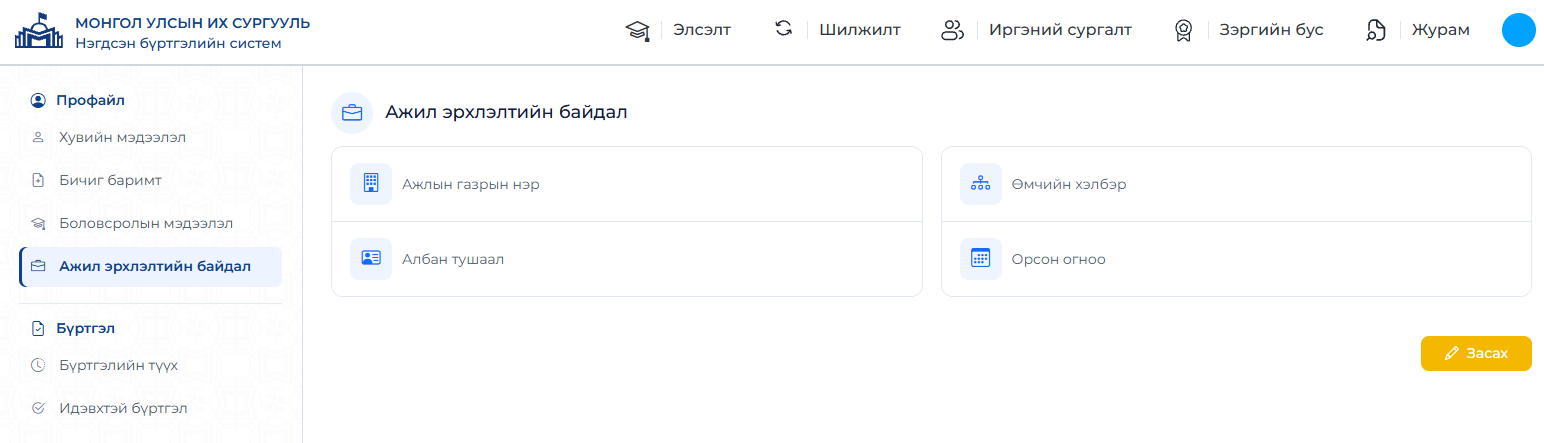Click the briefcase icon next to page title
Viewport: 1544px width, 443px height.
(352, 112)
